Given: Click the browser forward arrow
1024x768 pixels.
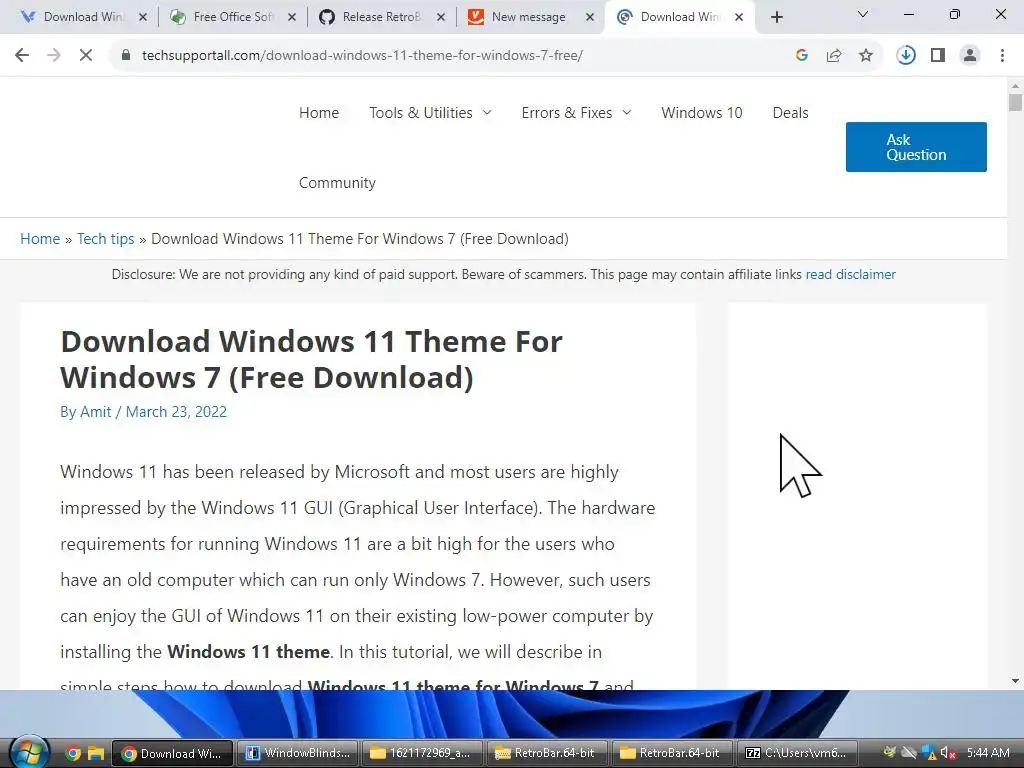Looking at the screenshot, I should 54,56.
